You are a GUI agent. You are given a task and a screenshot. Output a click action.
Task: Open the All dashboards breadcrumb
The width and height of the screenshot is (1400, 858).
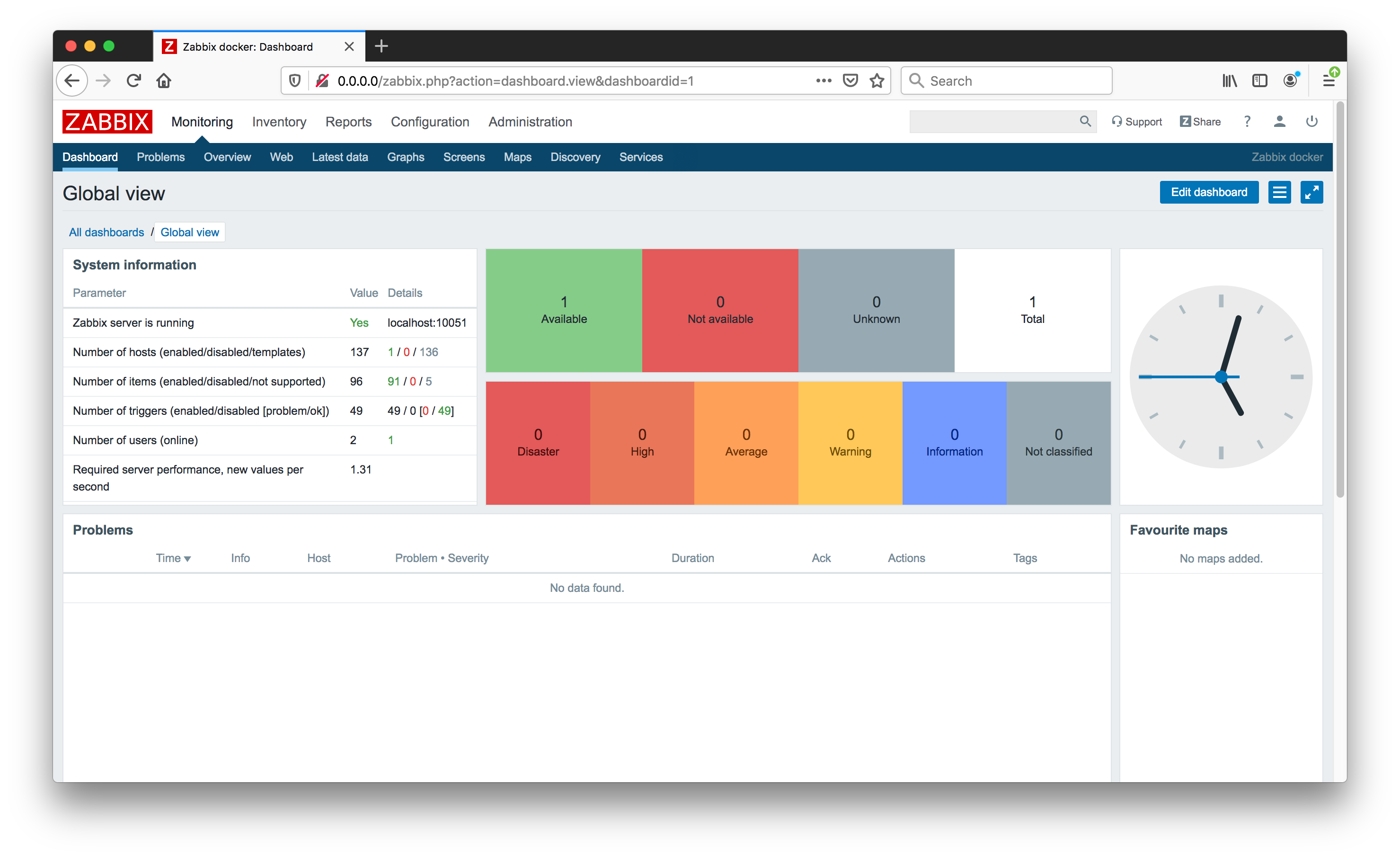(106, 232)
